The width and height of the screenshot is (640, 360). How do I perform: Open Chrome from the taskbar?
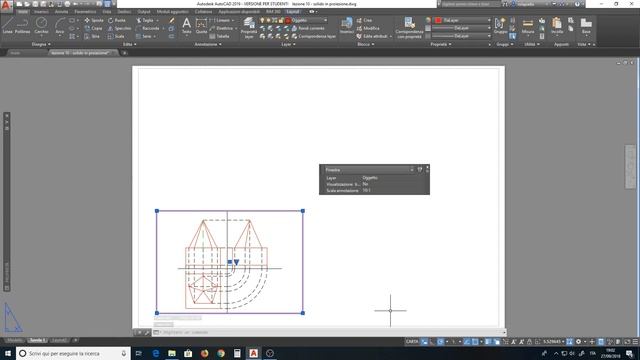click(221, 353)
